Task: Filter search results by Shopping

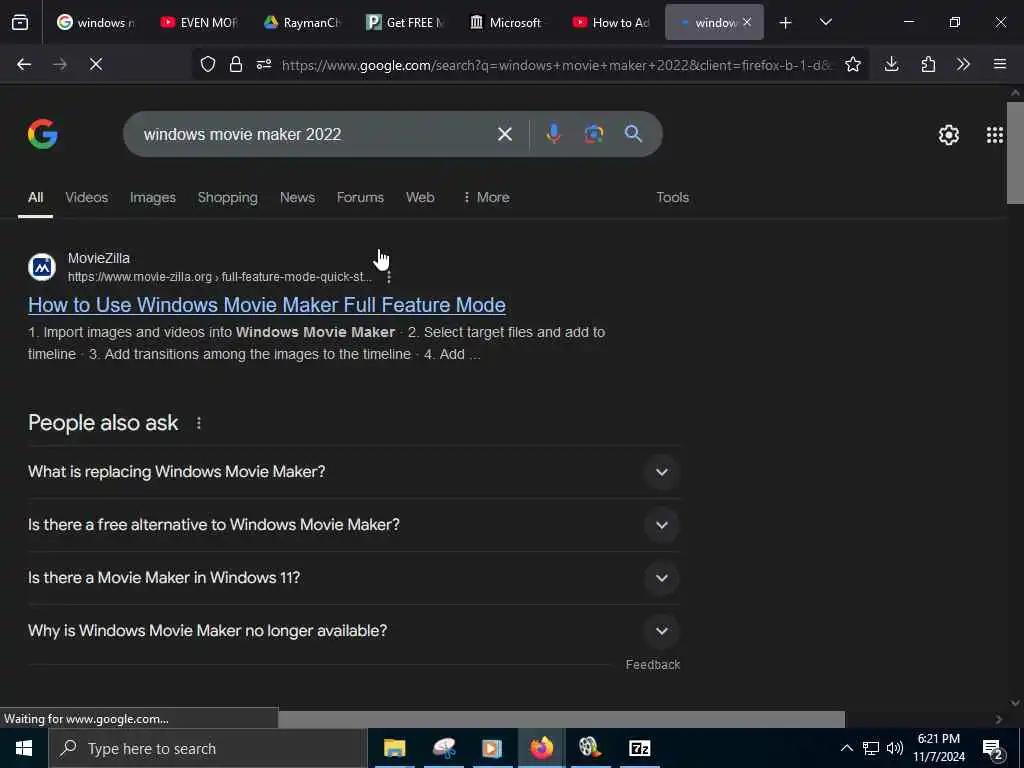Action: coord(227,197)
